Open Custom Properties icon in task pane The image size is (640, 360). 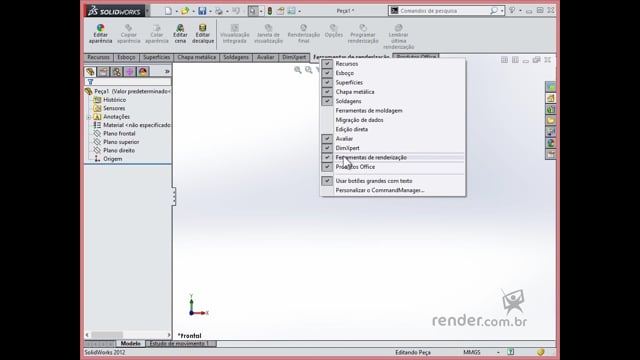click(551, 154)
